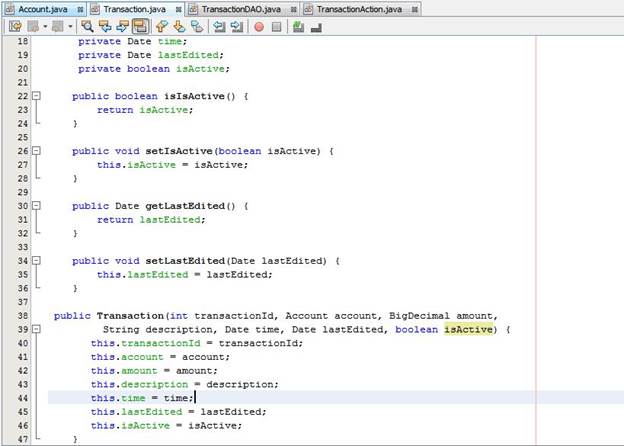Viewport: 624px width, 446px height.
Task: Switch to the TransactionAction.java tab
Action: click(x=359, y=9)
